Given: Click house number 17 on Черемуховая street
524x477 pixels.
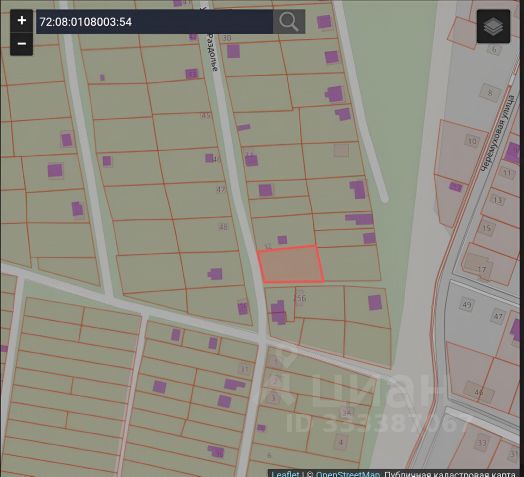Looking at the screenshot, I should 482,269.
